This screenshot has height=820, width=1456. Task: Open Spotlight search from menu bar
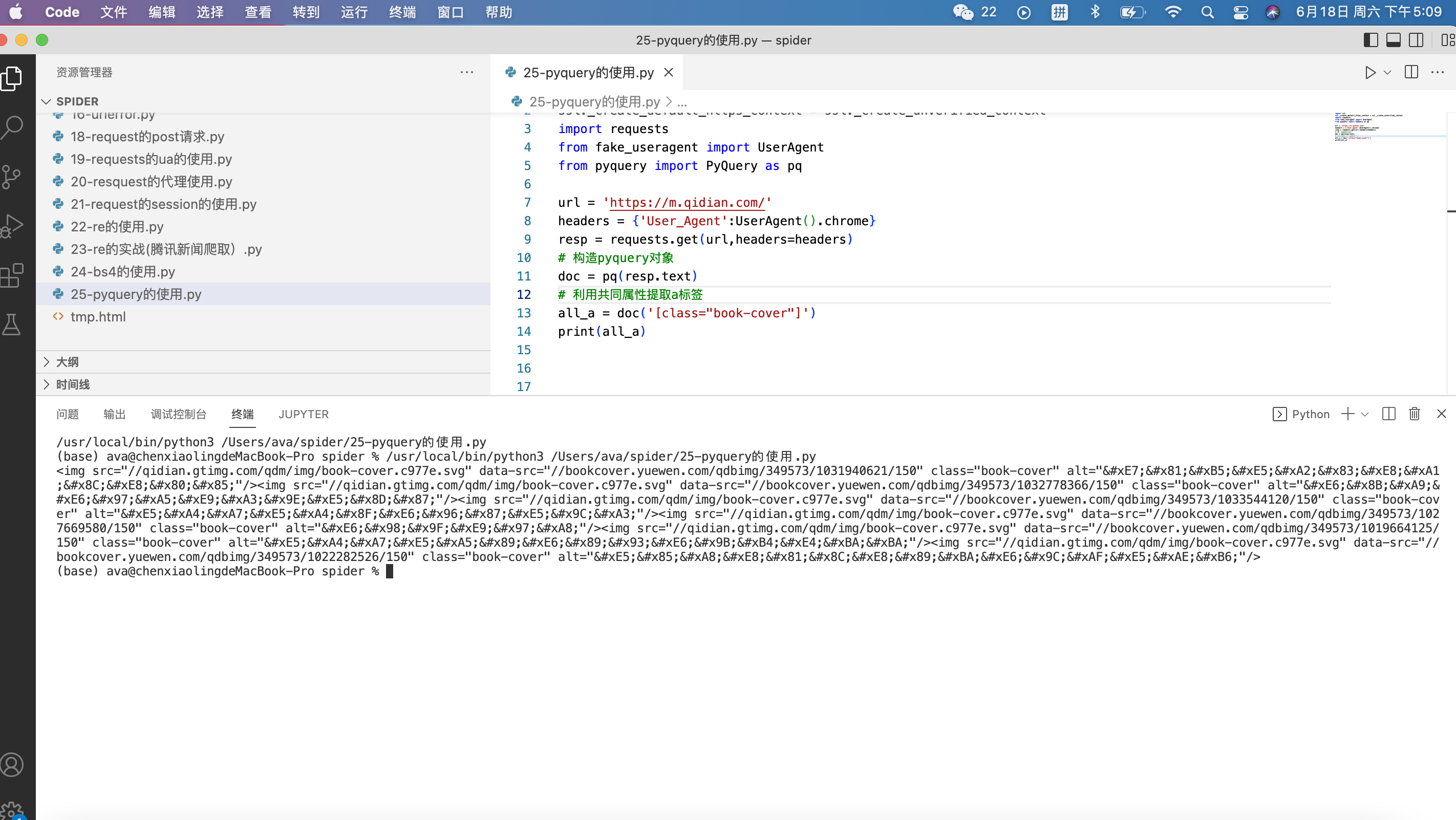(x=1207, y=12)
